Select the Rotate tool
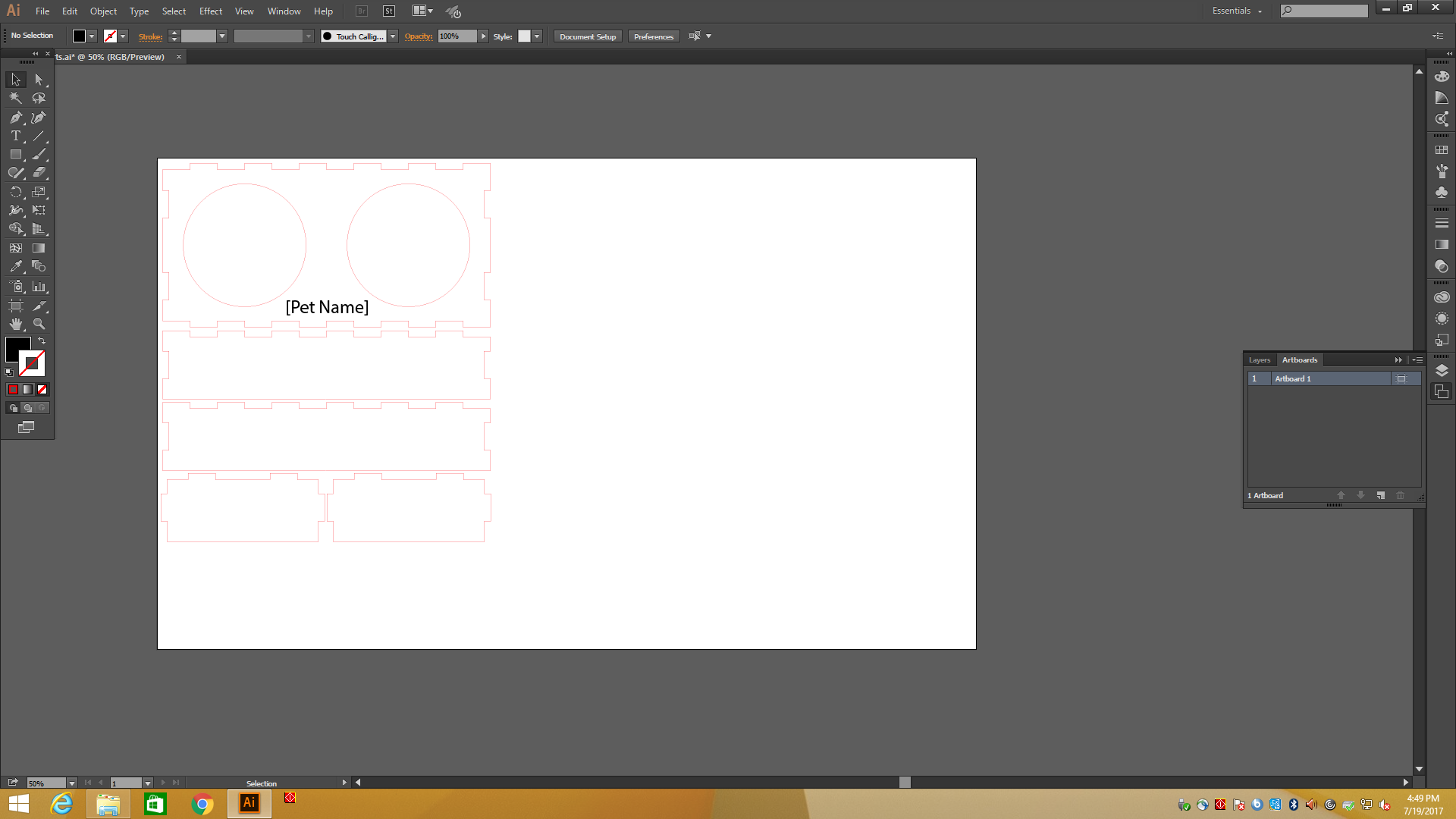1456x819 pixels. [16, 193]
